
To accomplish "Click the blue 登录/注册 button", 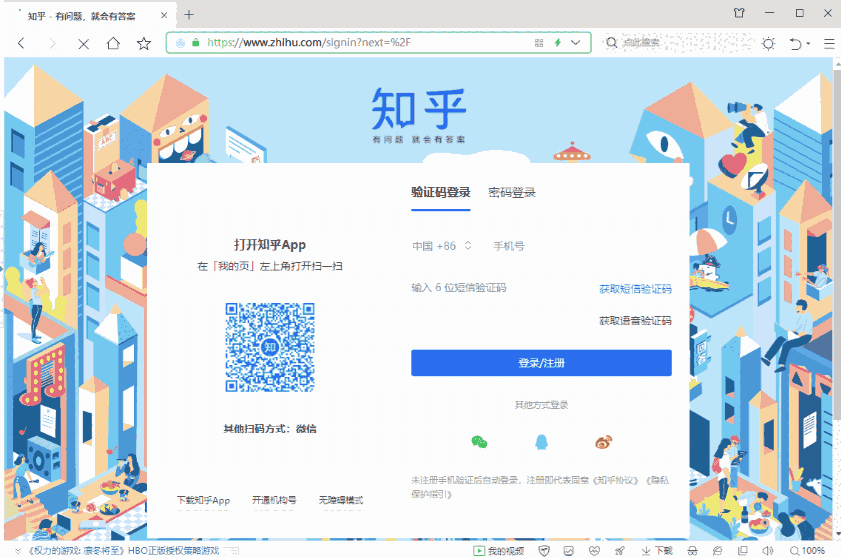I will 541,363.
